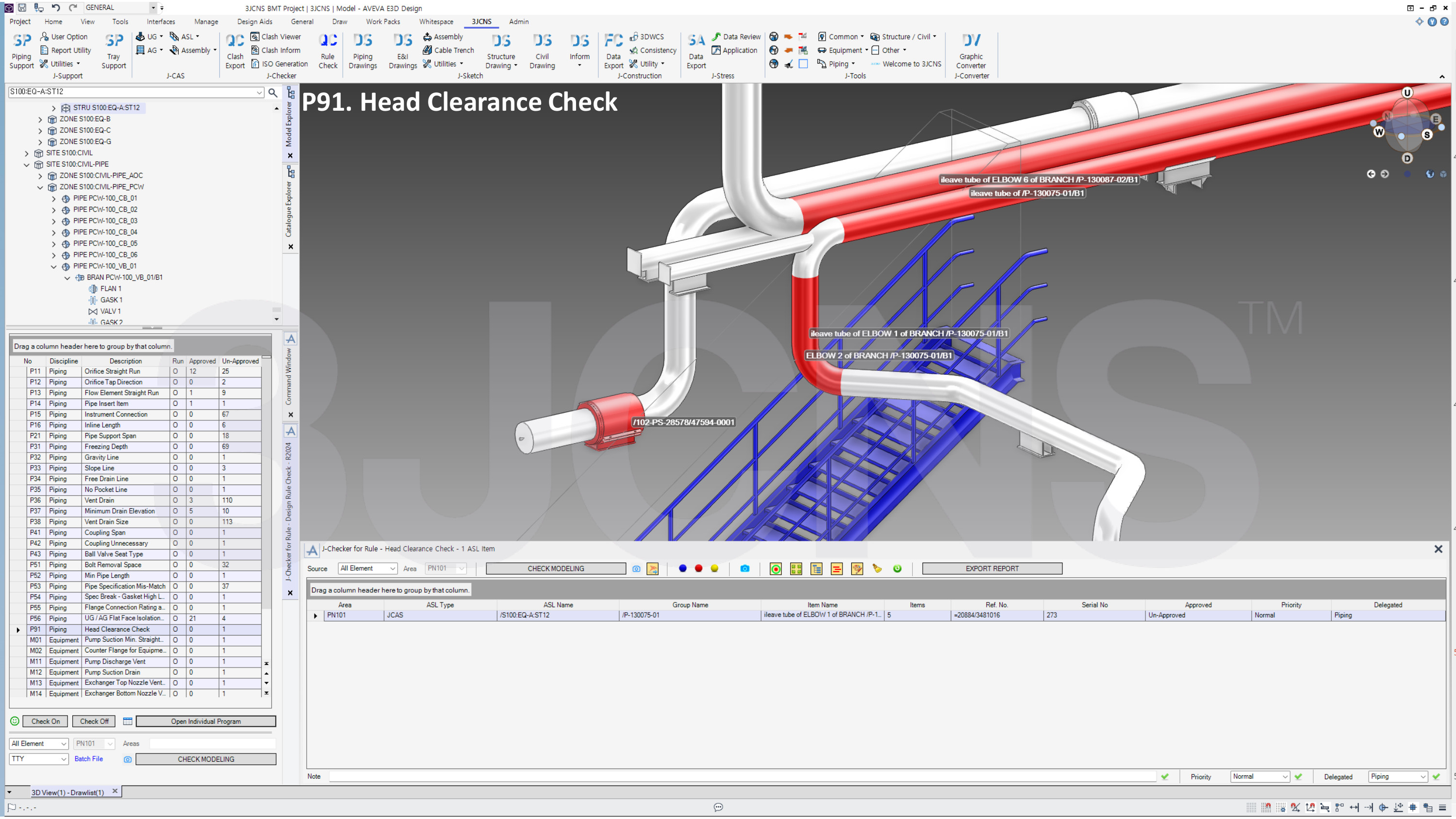This screenshot has width=1456, height=819.
Task: Open the TTY dropdown
Action: tap(38, 759)
